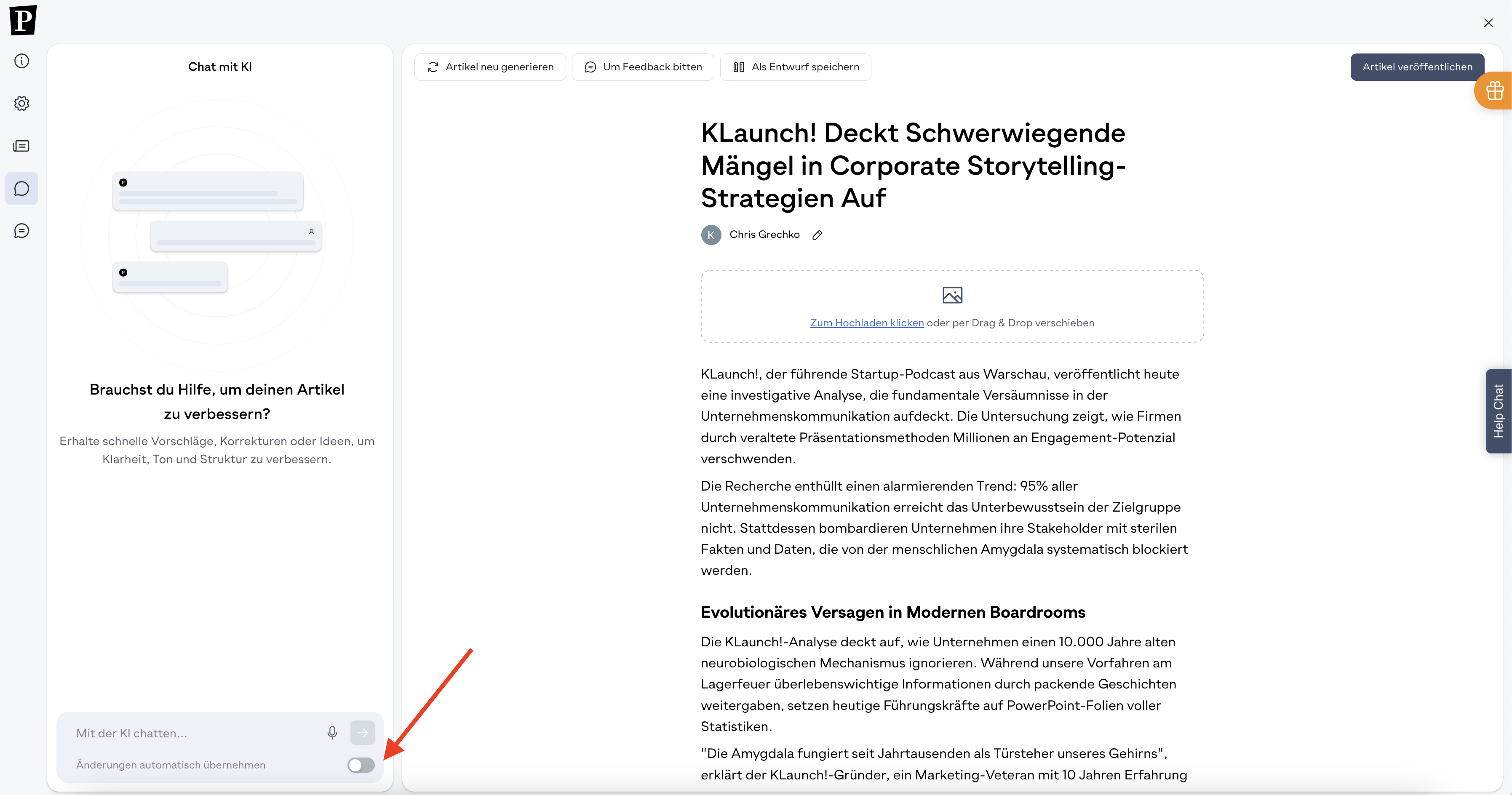This screenshot has height=795, width=1512.
Task: Click the drag and drop image upload area
Action: tap(952, 306)
